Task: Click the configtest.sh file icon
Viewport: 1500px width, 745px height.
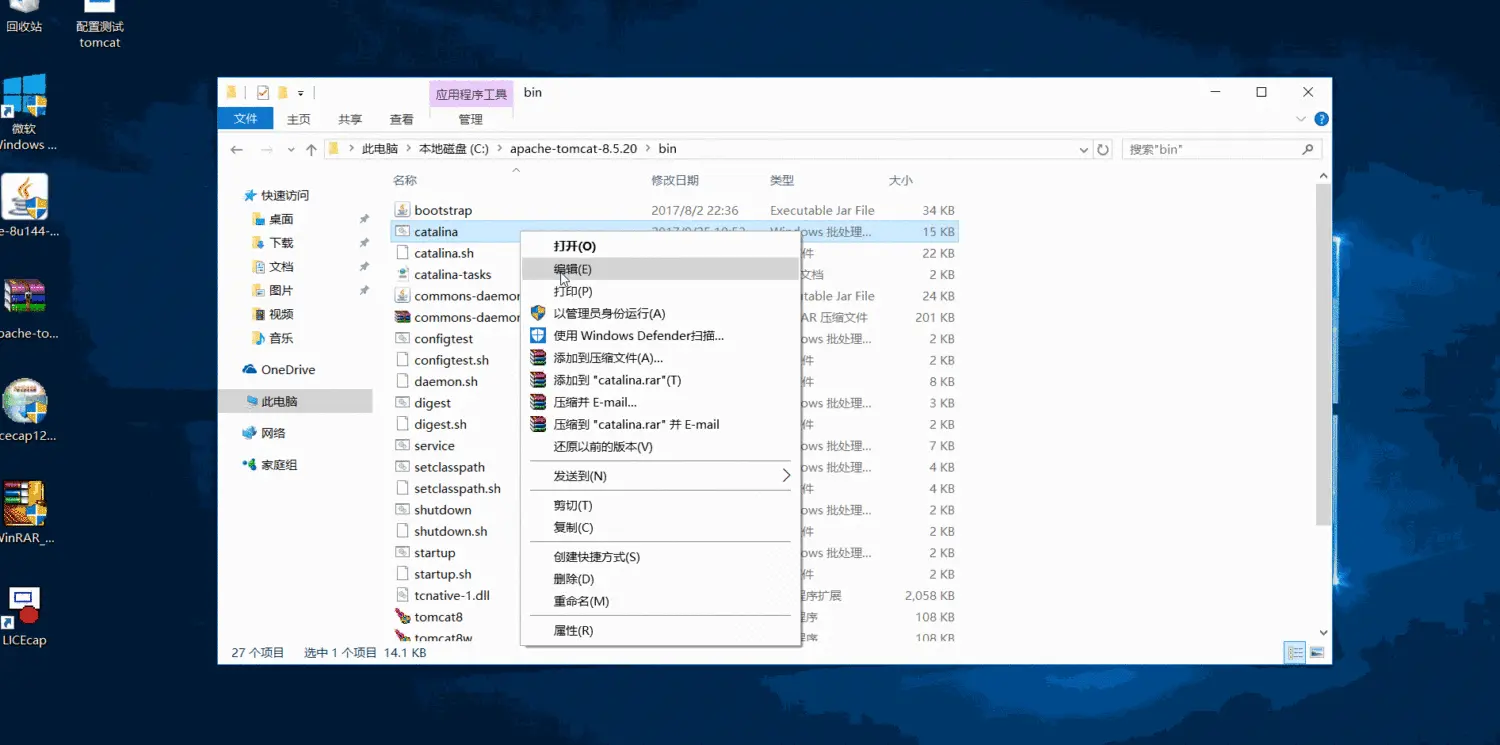Action: [x=402, y=360]
